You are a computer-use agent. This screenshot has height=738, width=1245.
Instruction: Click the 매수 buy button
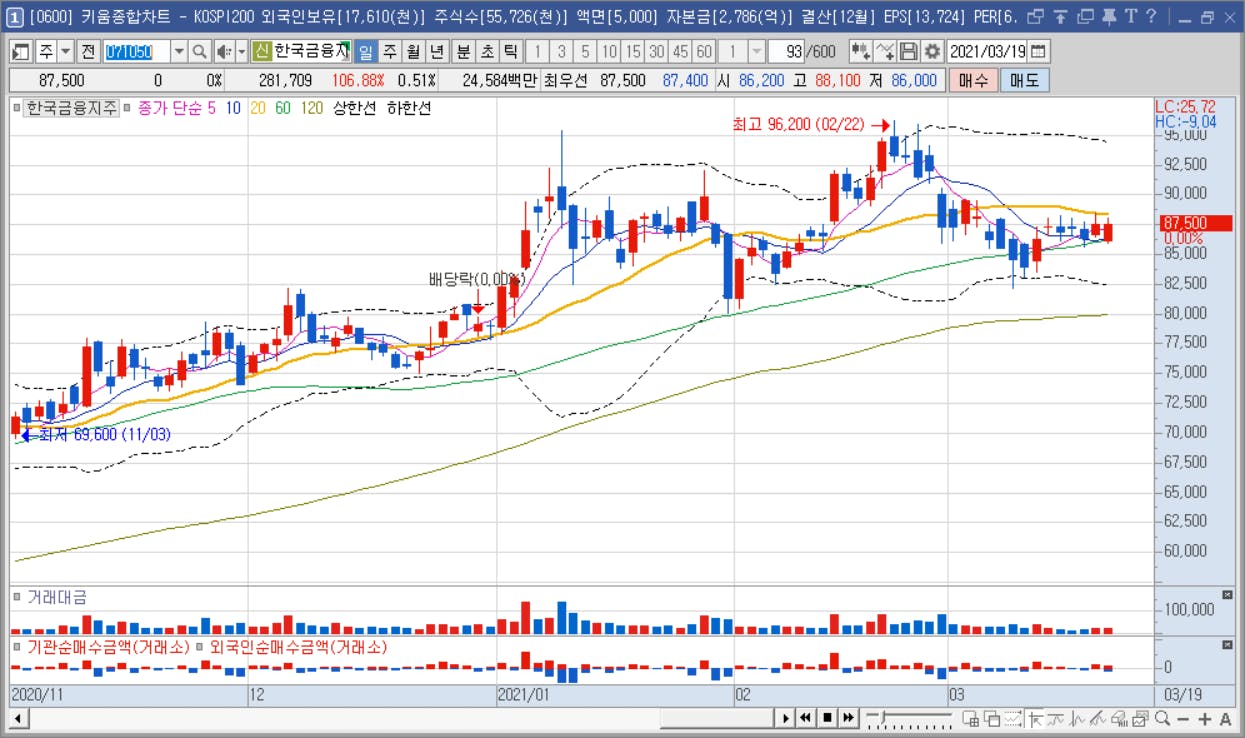(x=973, y=81)
